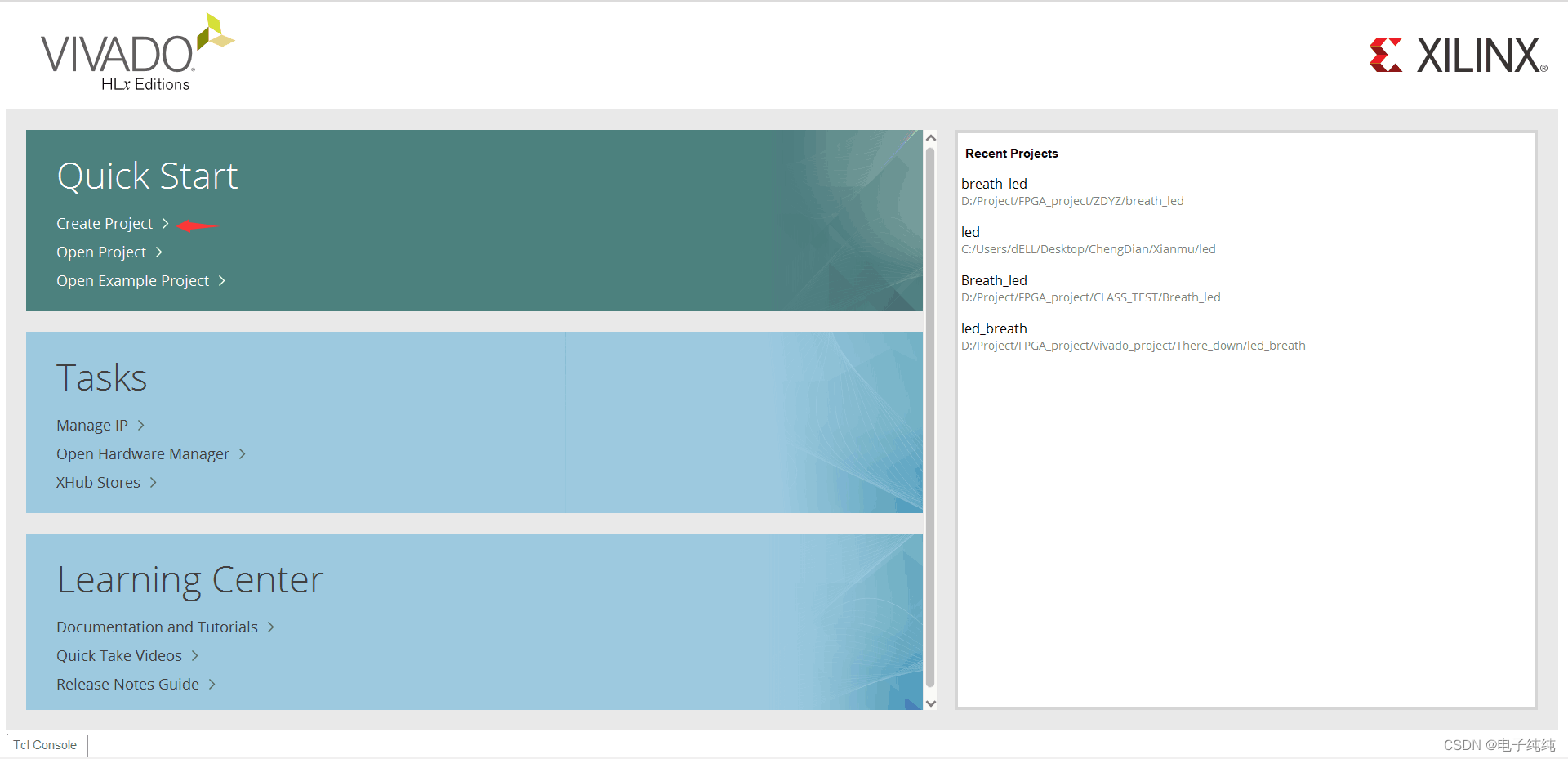Click the Recent Projects header
Screen dimensions: 1568x759
pos(1011,154)
